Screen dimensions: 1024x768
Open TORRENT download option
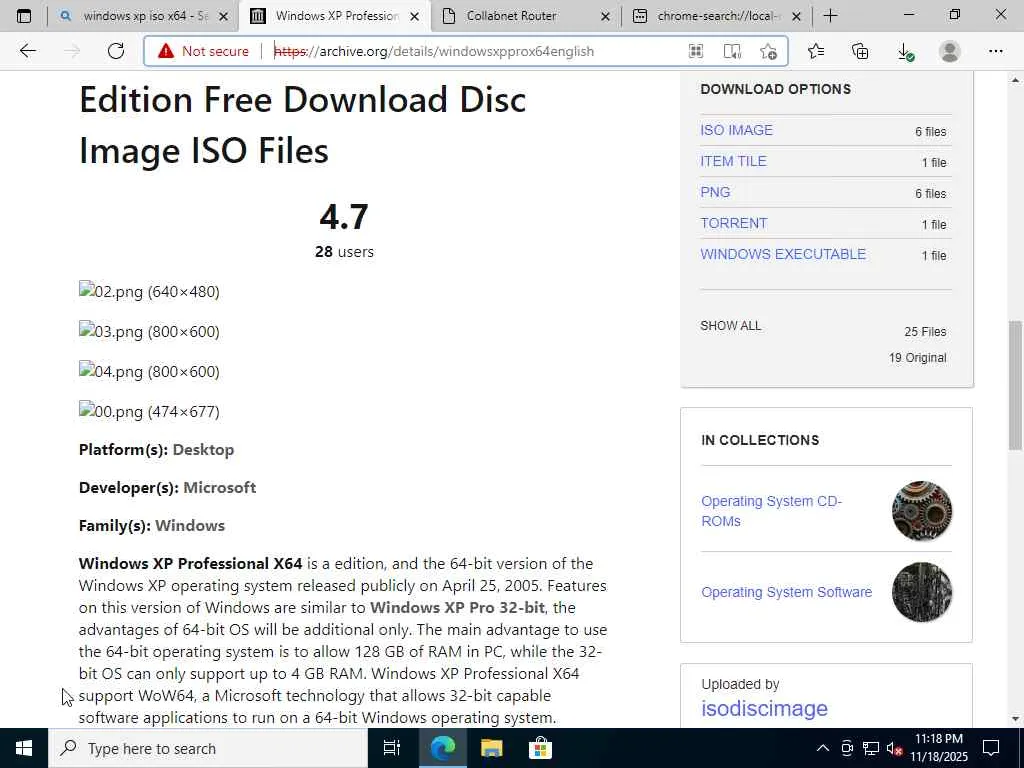(x=733, y=223)
